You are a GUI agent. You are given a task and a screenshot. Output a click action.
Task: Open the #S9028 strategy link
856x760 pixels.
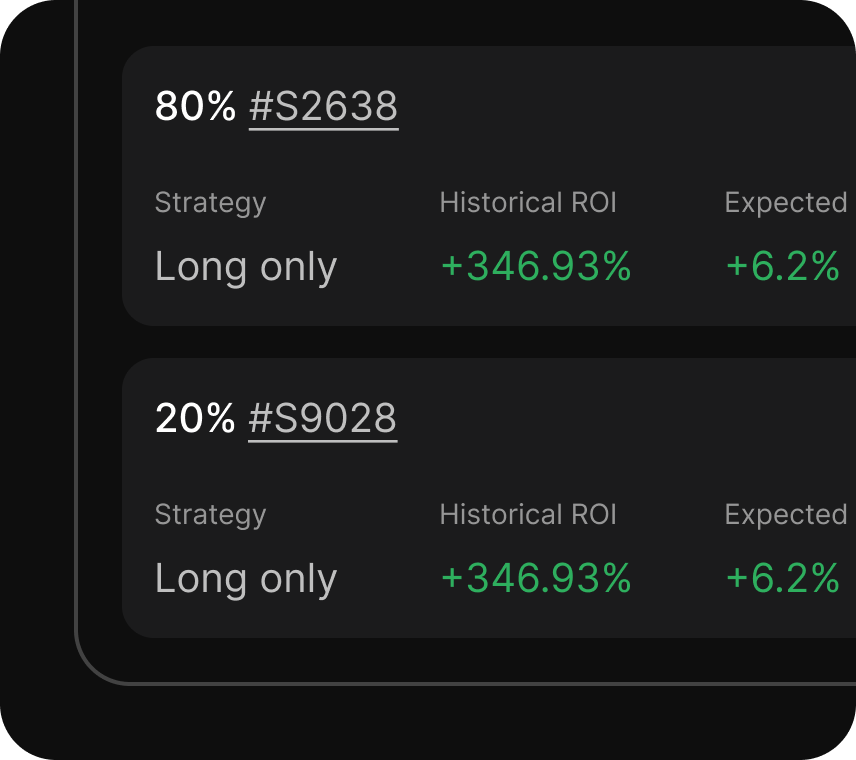pyautogui.click(x=322, y=418)
